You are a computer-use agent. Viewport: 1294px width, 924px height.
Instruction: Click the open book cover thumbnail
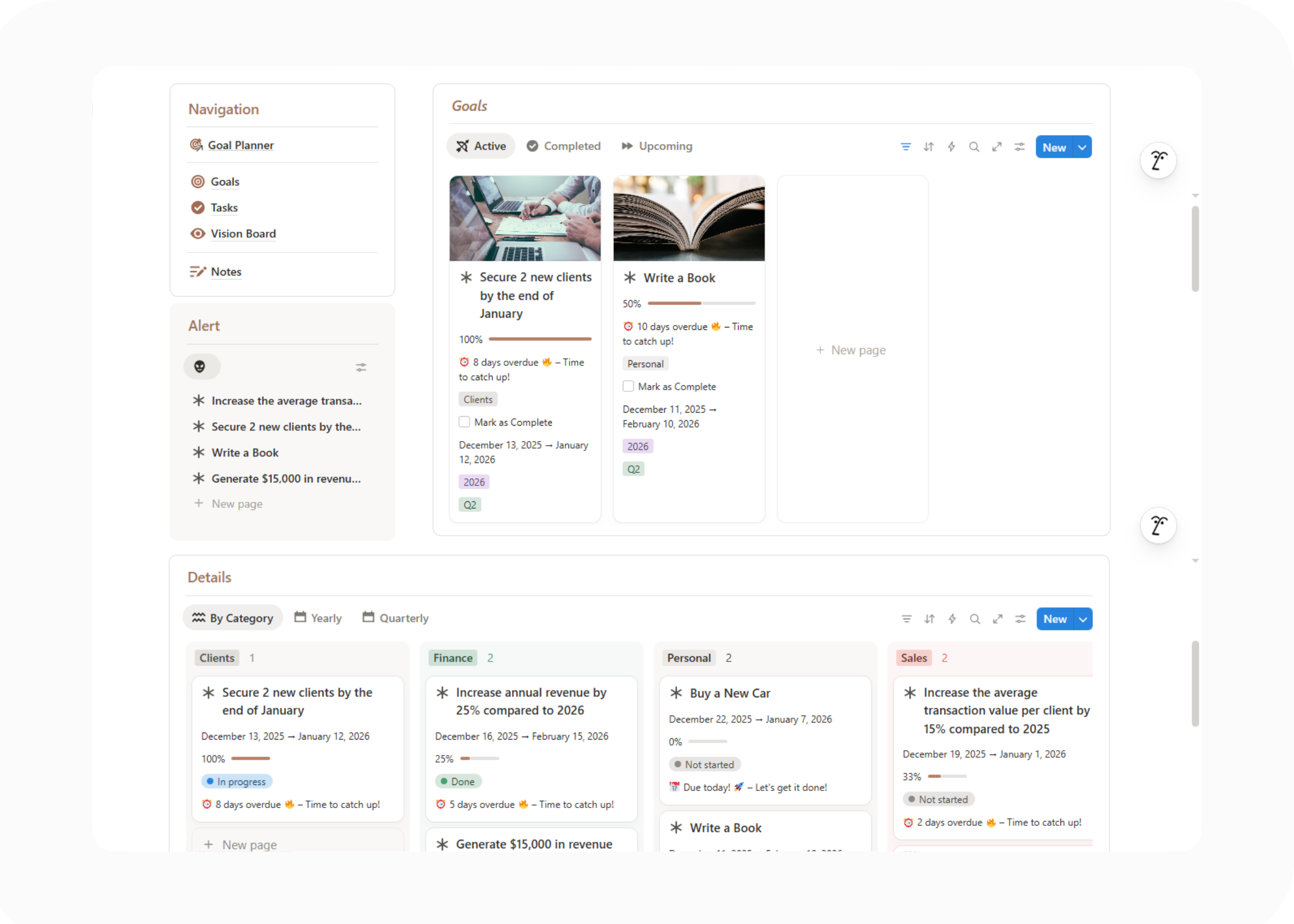coord(688,218)
